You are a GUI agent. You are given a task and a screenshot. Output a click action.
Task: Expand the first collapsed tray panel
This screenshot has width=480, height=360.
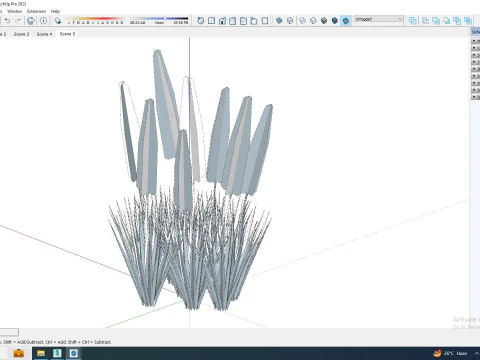pos(475,41)
